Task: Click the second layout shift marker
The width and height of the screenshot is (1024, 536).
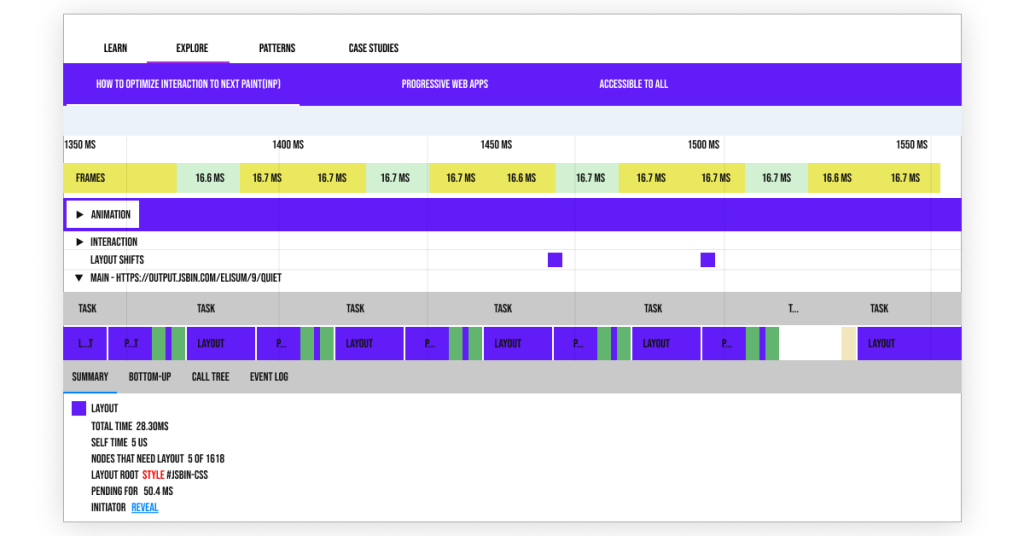Action: pyautogui.click(x=708, y=260)
